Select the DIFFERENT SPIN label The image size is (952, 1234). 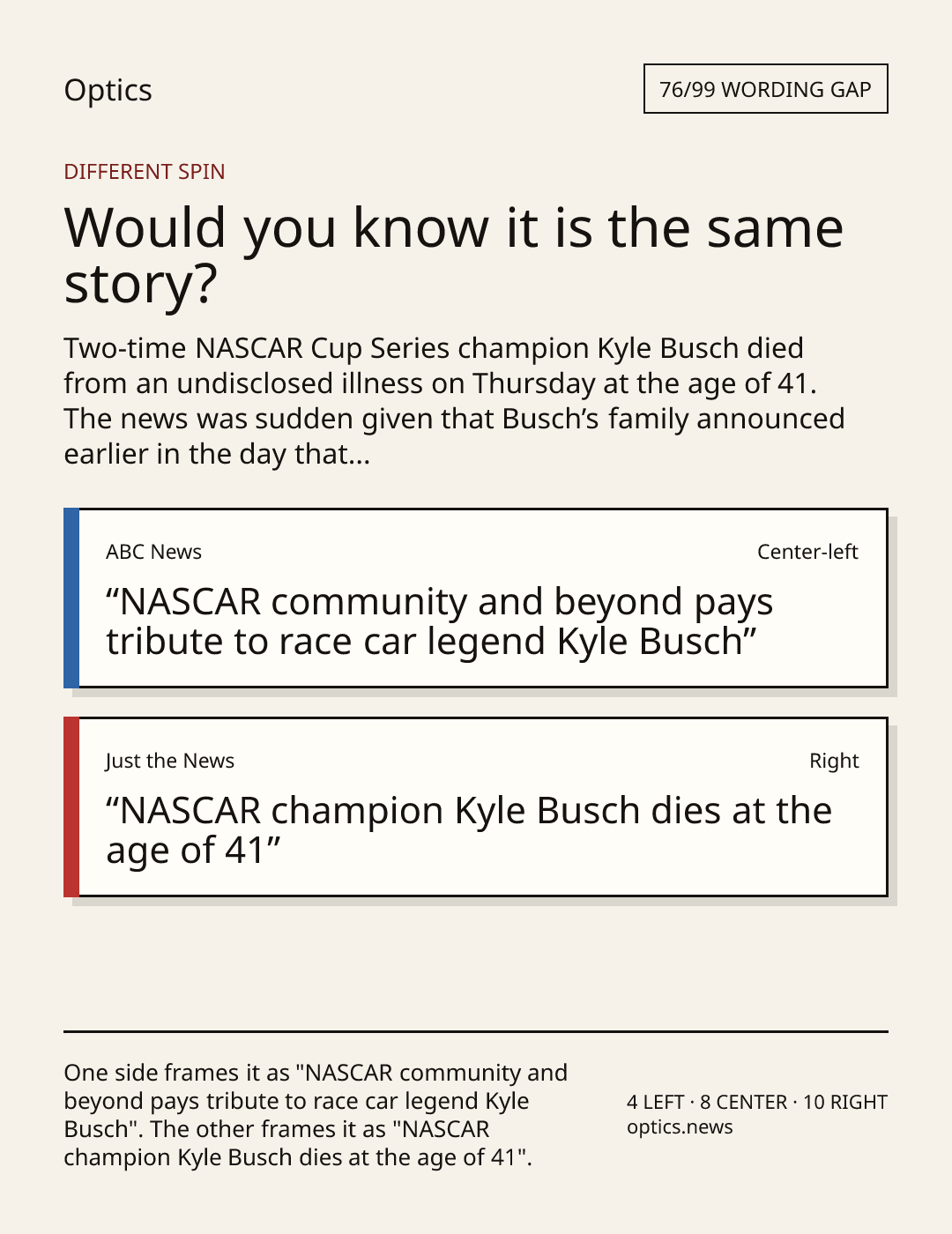145,171
